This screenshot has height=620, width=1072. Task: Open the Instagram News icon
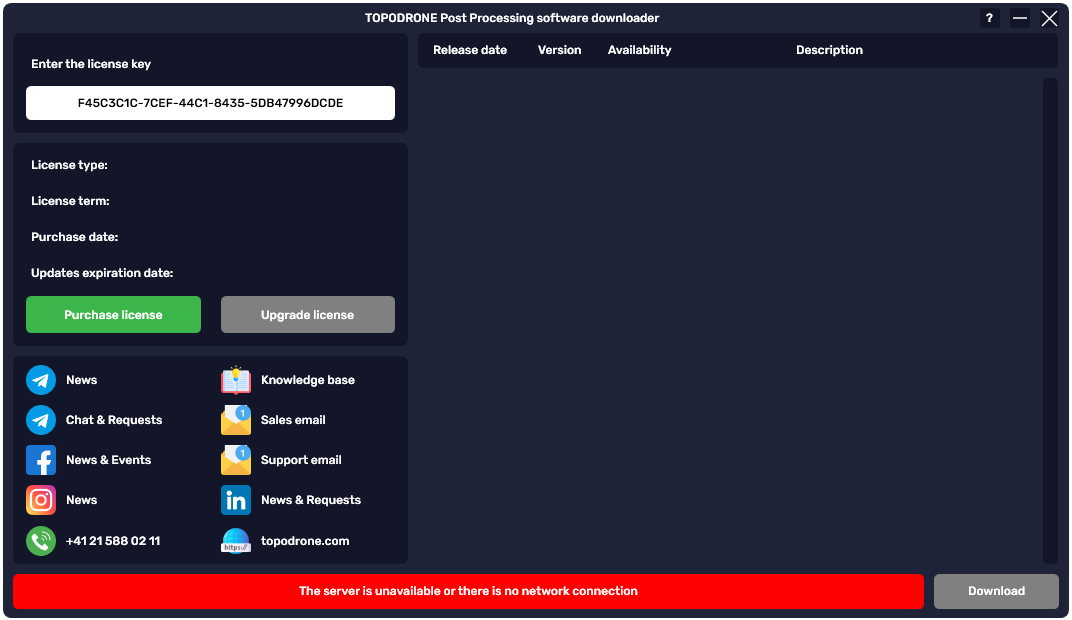41,500
